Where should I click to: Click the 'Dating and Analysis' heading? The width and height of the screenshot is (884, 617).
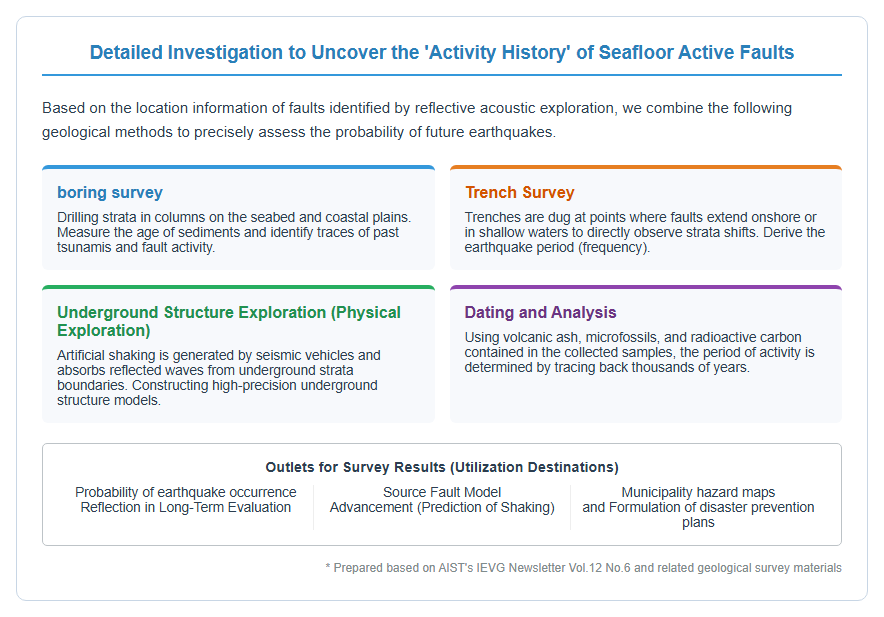540,312
